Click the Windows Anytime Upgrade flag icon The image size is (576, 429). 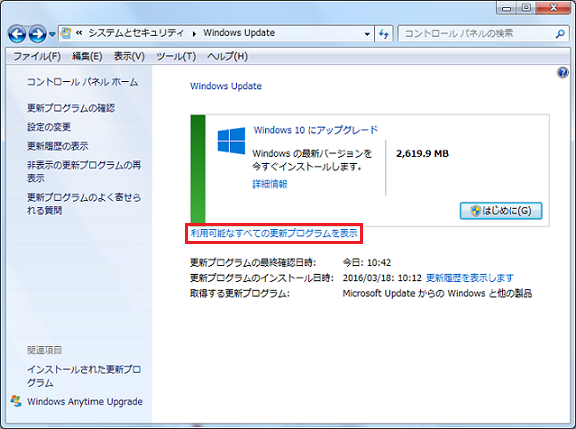point(16,401)
